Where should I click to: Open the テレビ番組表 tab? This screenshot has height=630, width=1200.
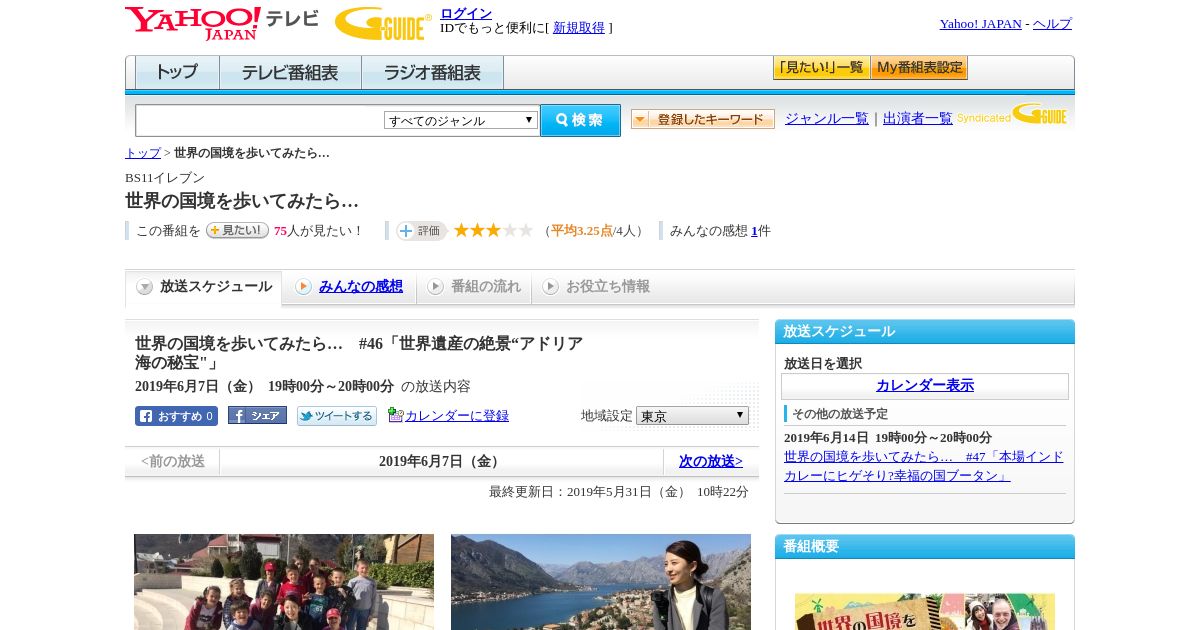290,72
